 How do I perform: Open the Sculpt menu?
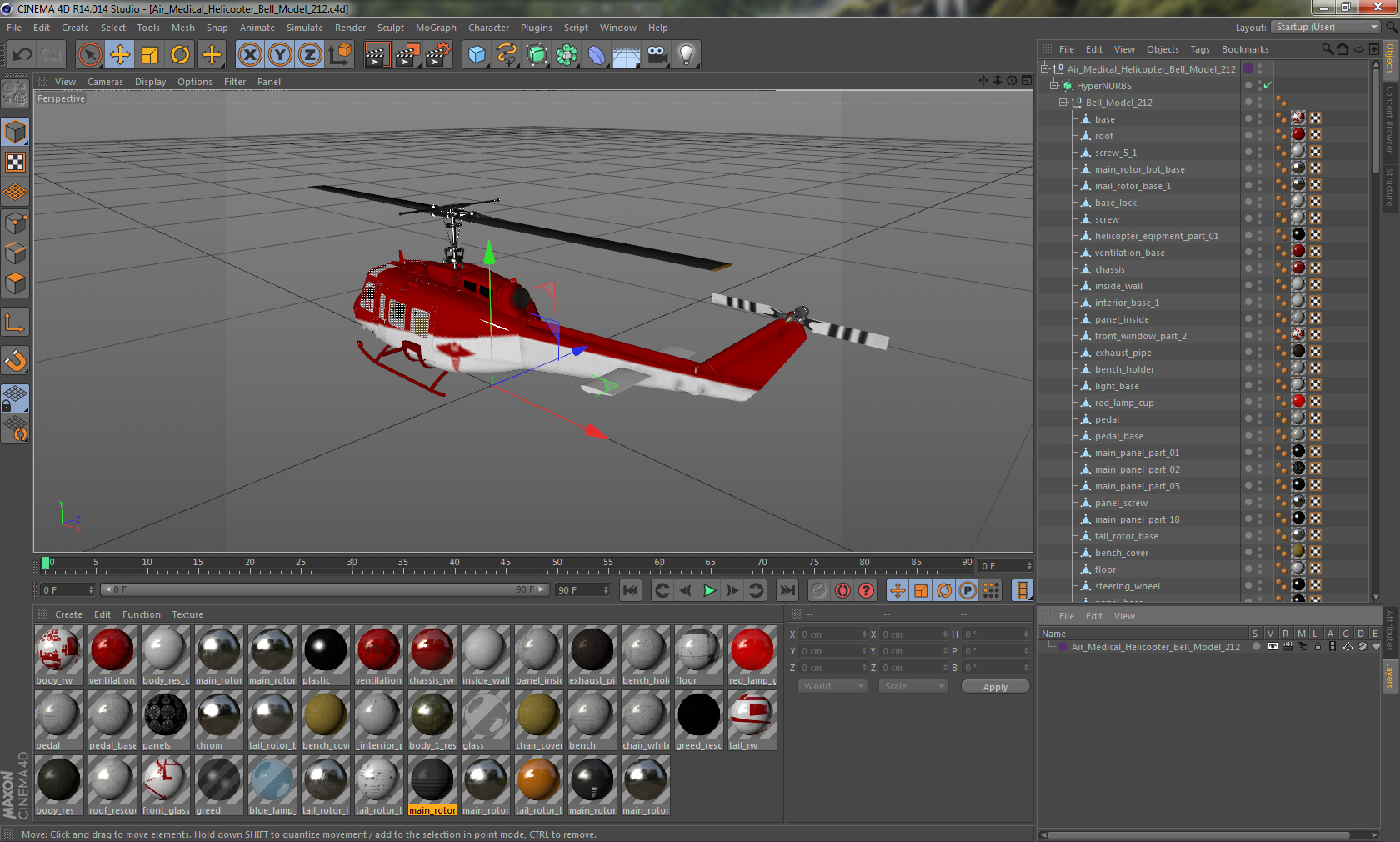point(391,28)
